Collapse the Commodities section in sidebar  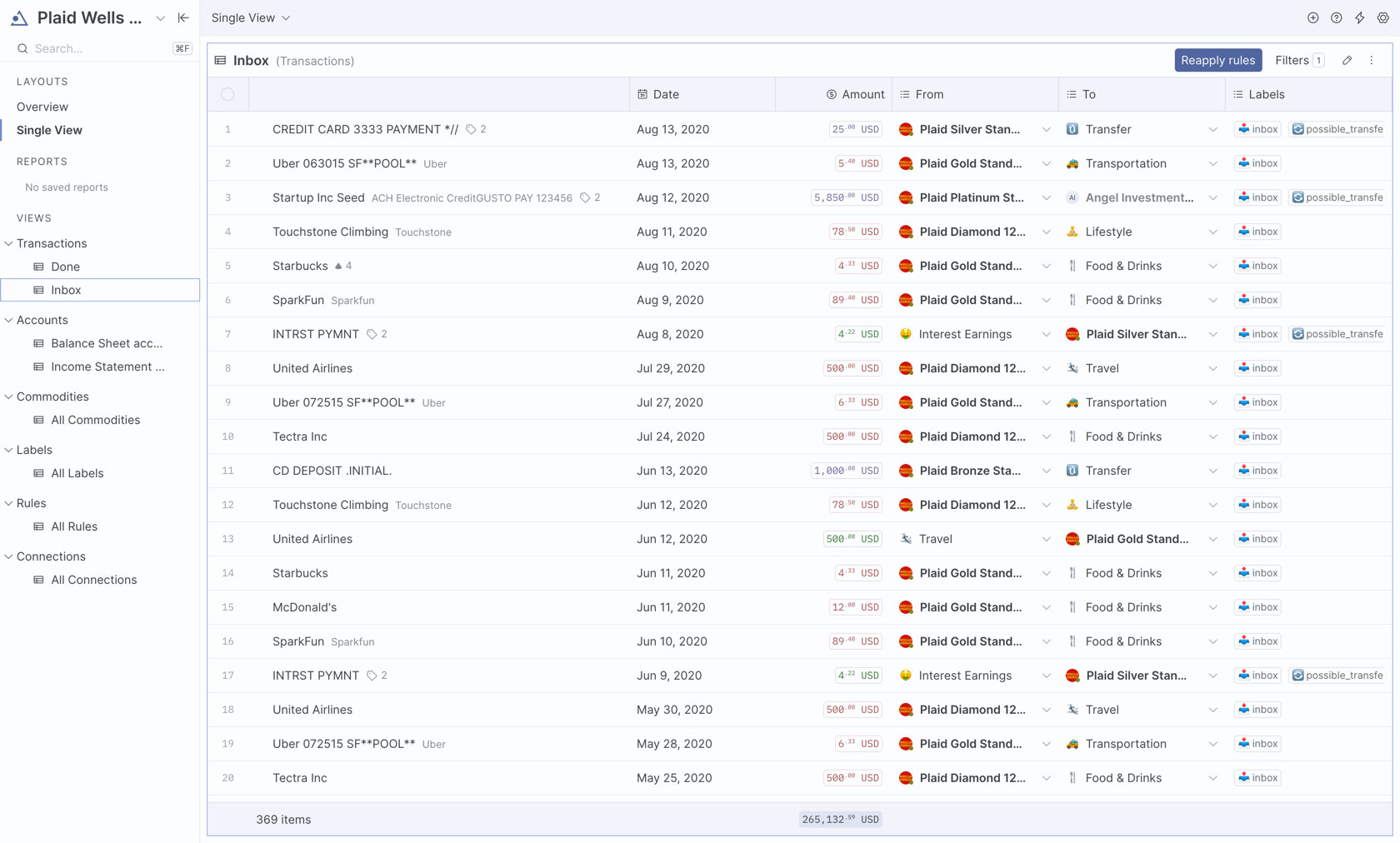(x=8, y=397)
